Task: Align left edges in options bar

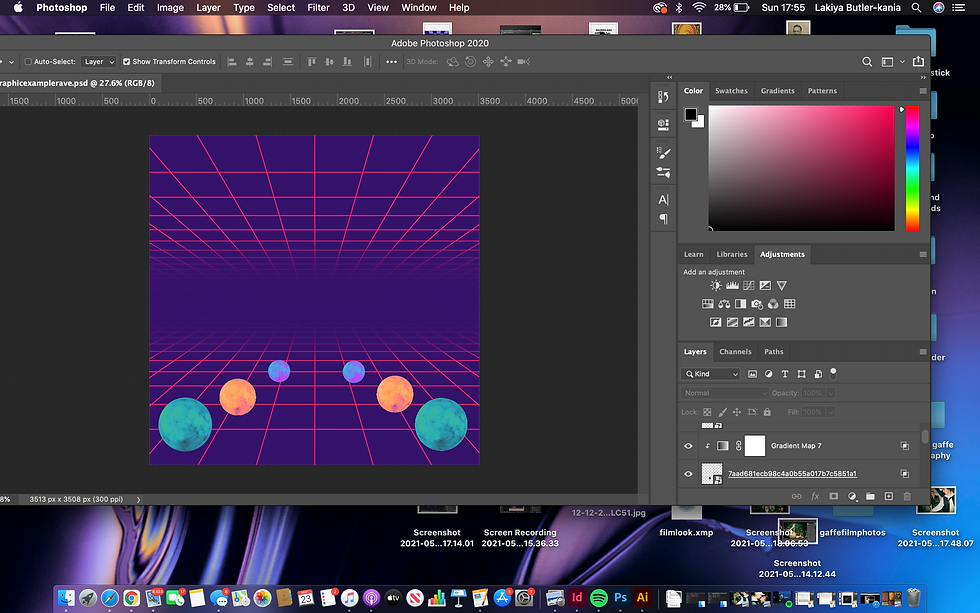Action: click(x=232, y=62)
